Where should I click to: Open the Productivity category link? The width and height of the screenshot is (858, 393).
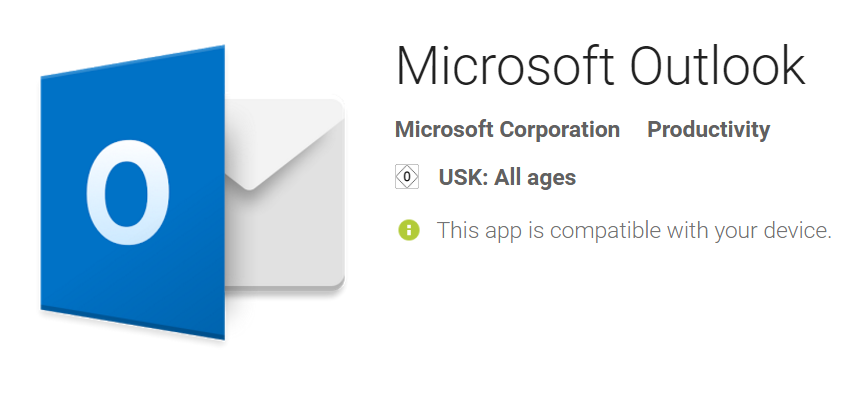(709, 130)
